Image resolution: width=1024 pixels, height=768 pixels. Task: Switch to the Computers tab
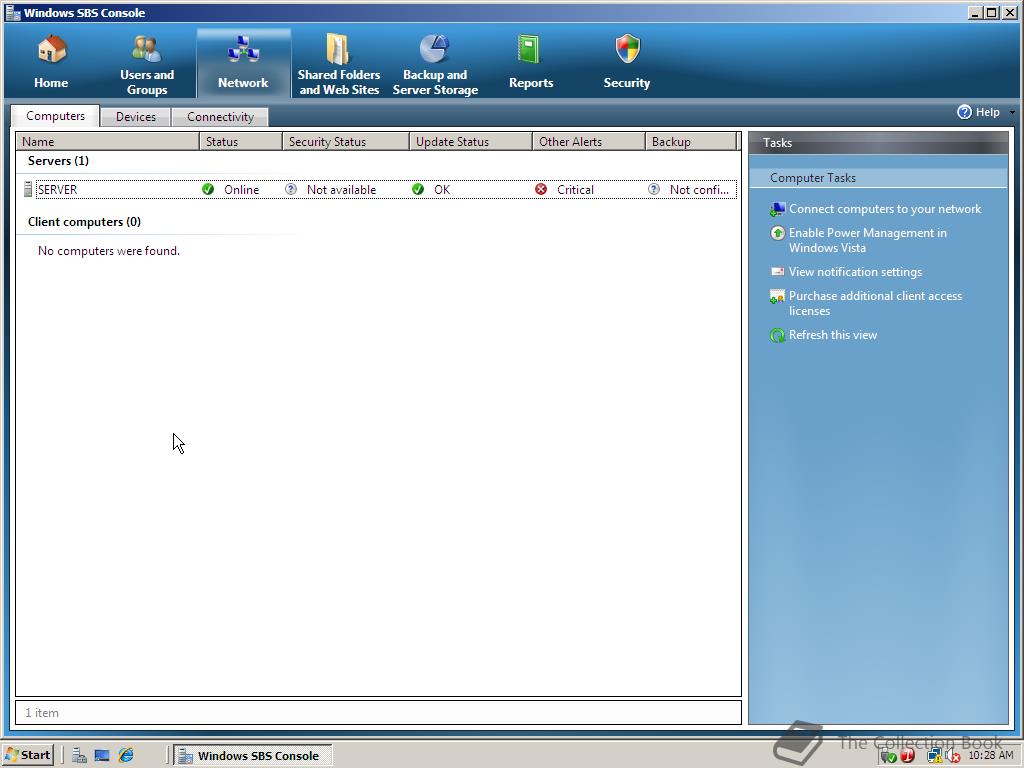56,116
